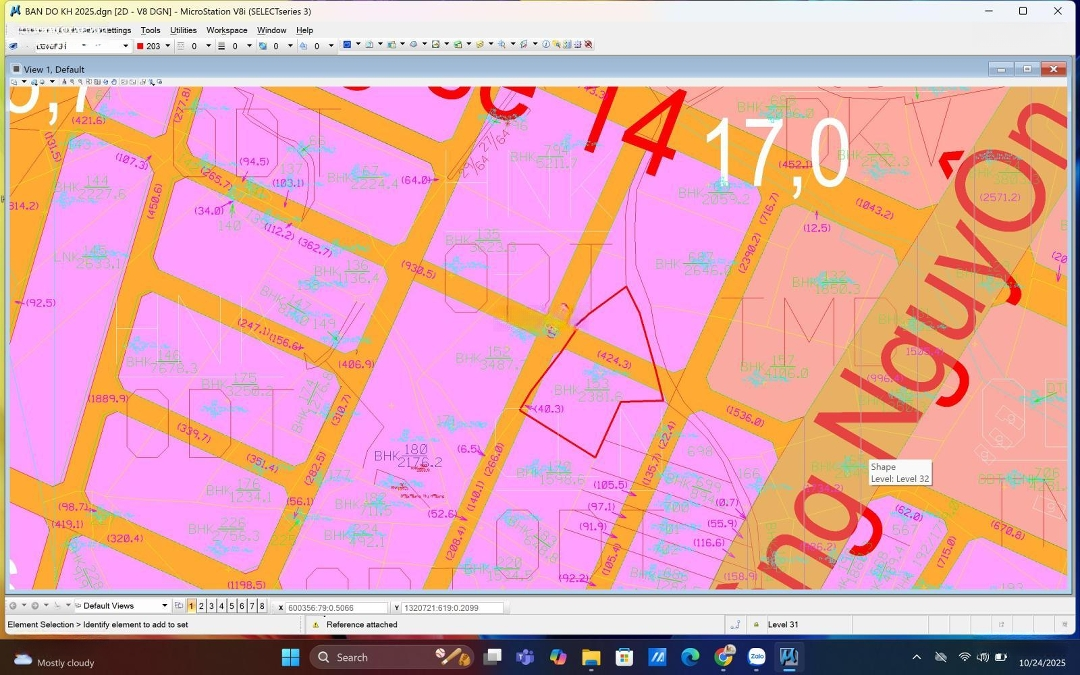Open the Workspace menu

[x=227, y=30]
